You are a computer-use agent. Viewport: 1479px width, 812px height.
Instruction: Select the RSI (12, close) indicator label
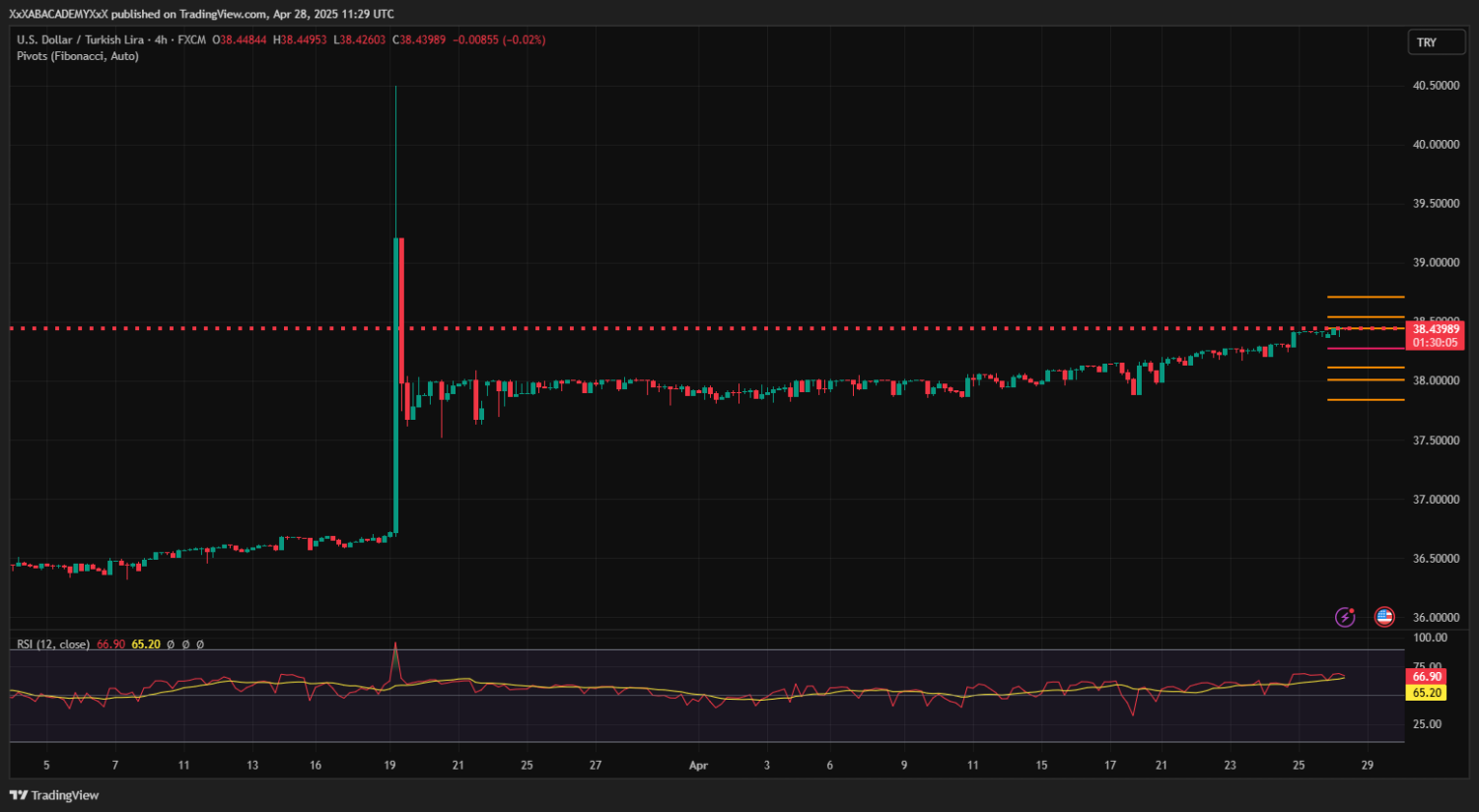click(x=53, y=644)
